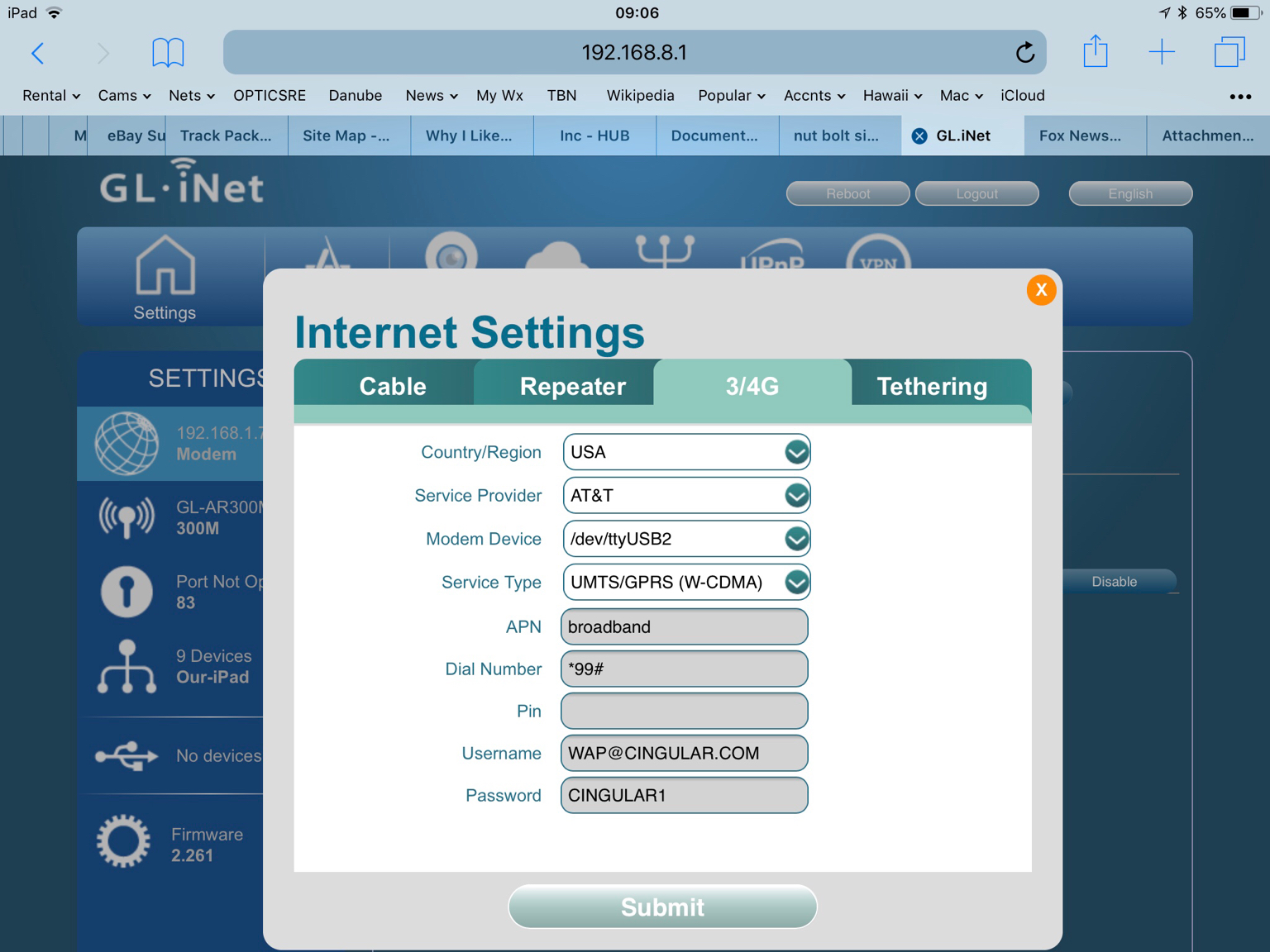1270x952 pixels.
Task: Open the Service Provider dropdown
Action: pos(796,496)
